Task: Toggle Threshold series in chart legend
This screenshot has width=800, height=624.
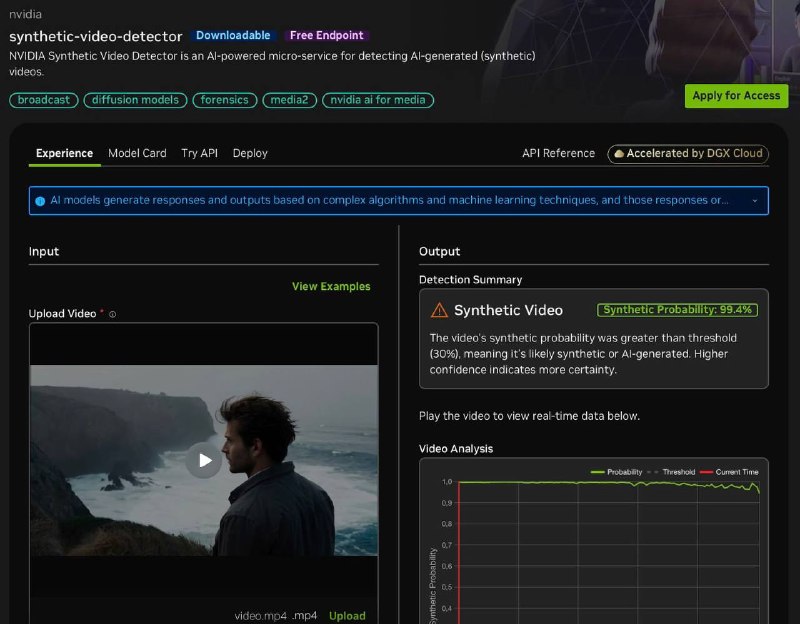Action: [671, 472]
